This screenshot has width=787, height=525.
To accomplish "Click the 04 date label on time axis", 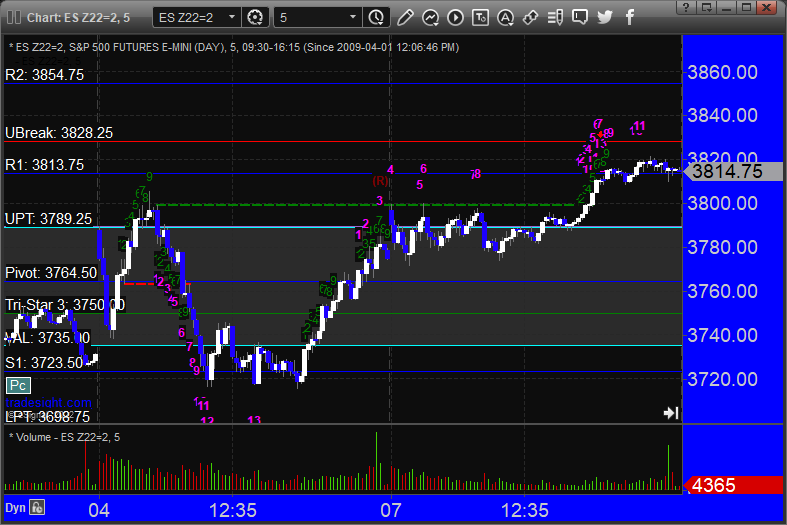I will tap(99, 510).
